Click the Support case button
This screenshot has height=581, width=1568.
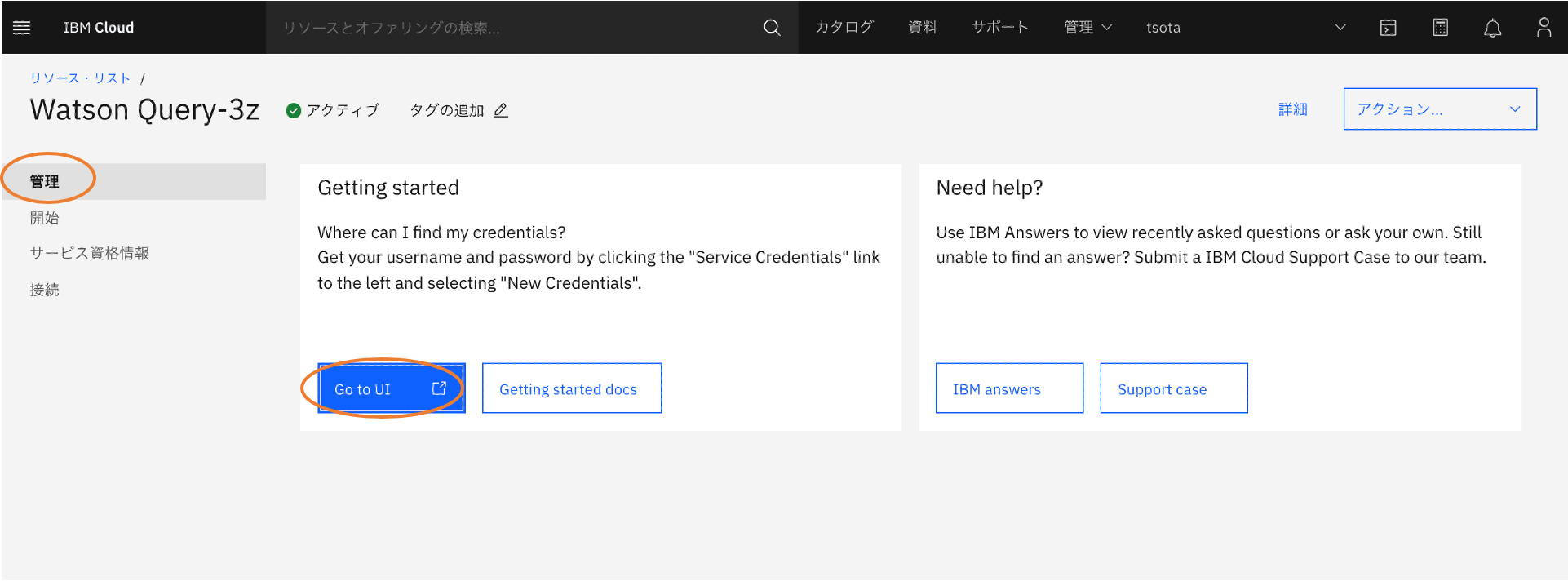tap(1174, 388)
